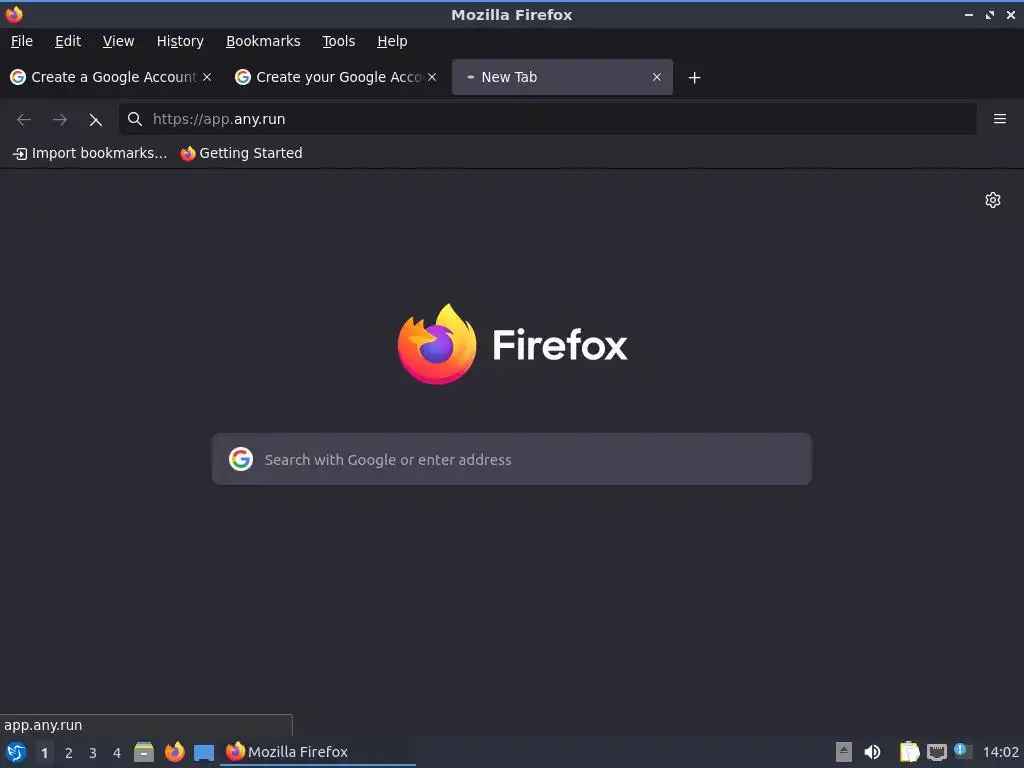
Task: Minimize the Mozilla Firefox window
Action: pyautogui.click(x=968, y=14)
